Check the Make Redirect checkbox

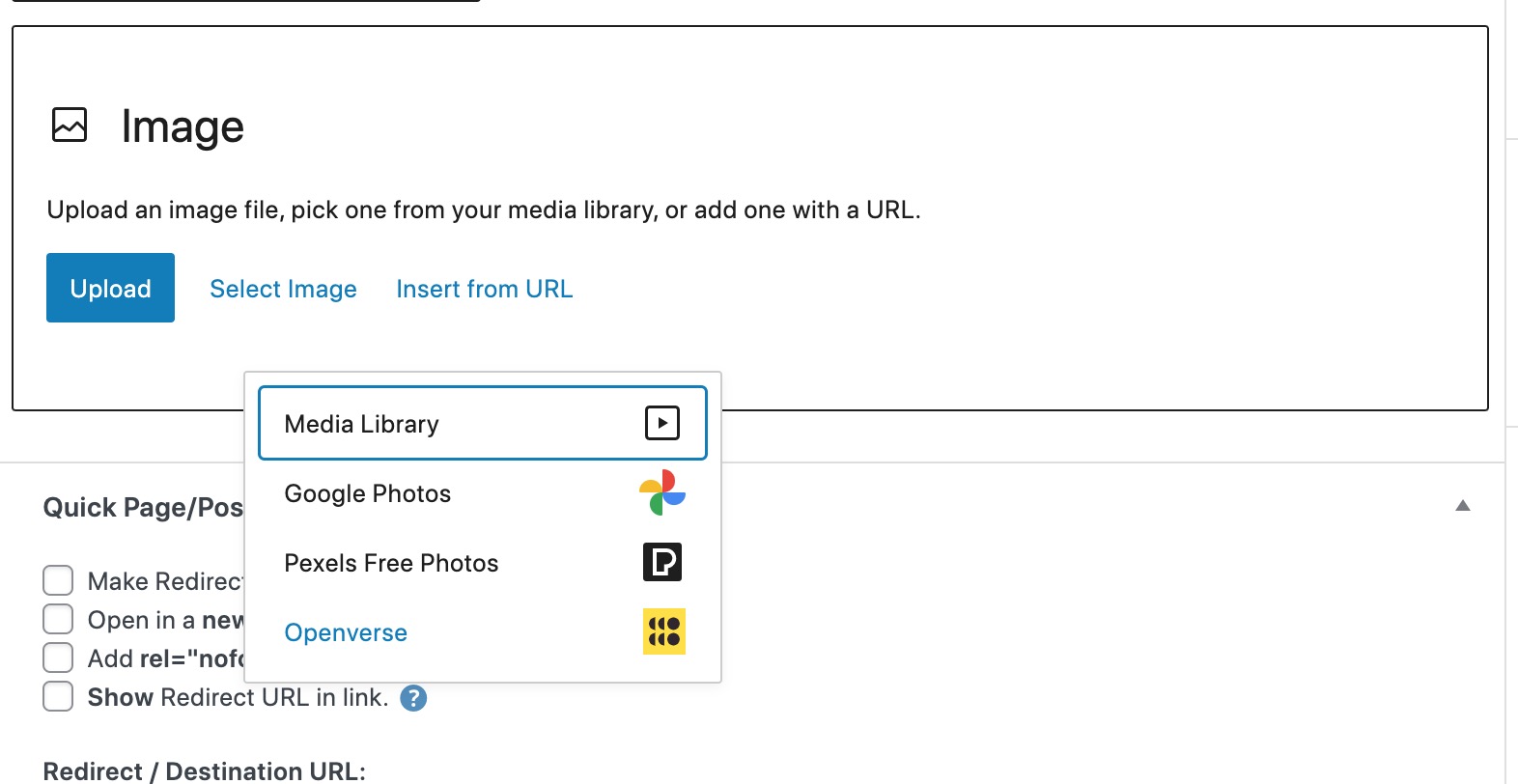click(x=58, y=580)
